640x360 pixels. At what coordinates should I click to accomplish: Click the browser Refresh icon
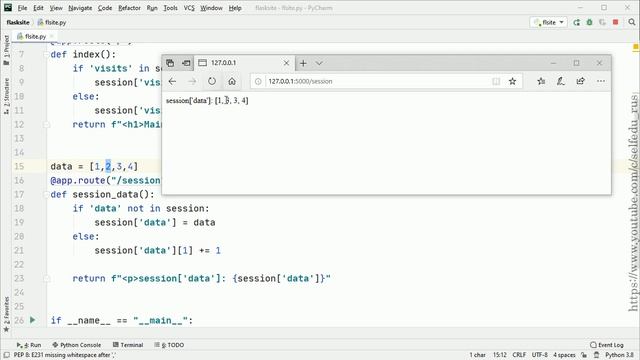pos(212,81)
